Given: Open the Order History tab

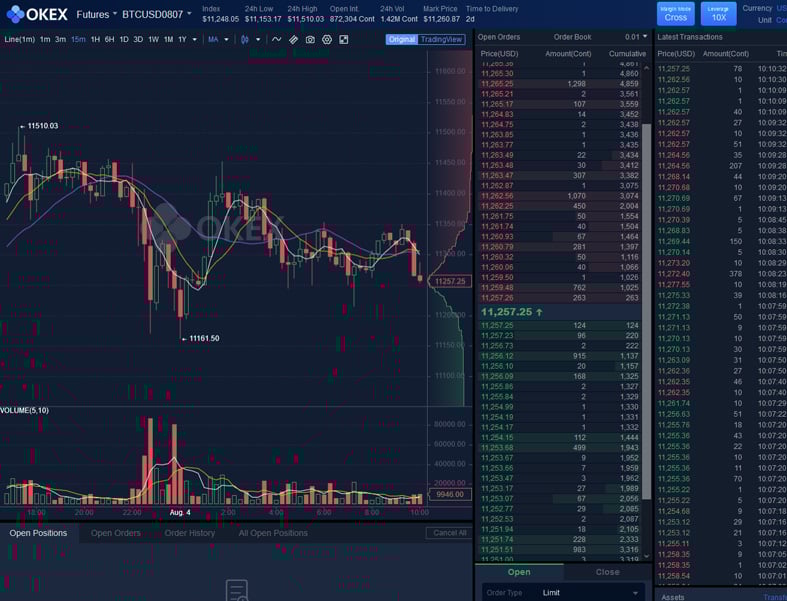Looking at the screenshot, I should (190, 533).
